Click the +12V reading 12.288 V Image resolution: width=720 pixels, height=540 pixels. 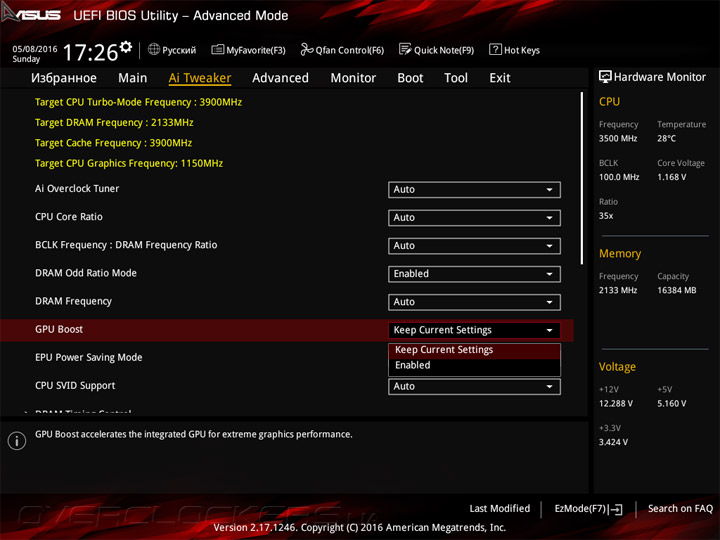click(616, 404)
